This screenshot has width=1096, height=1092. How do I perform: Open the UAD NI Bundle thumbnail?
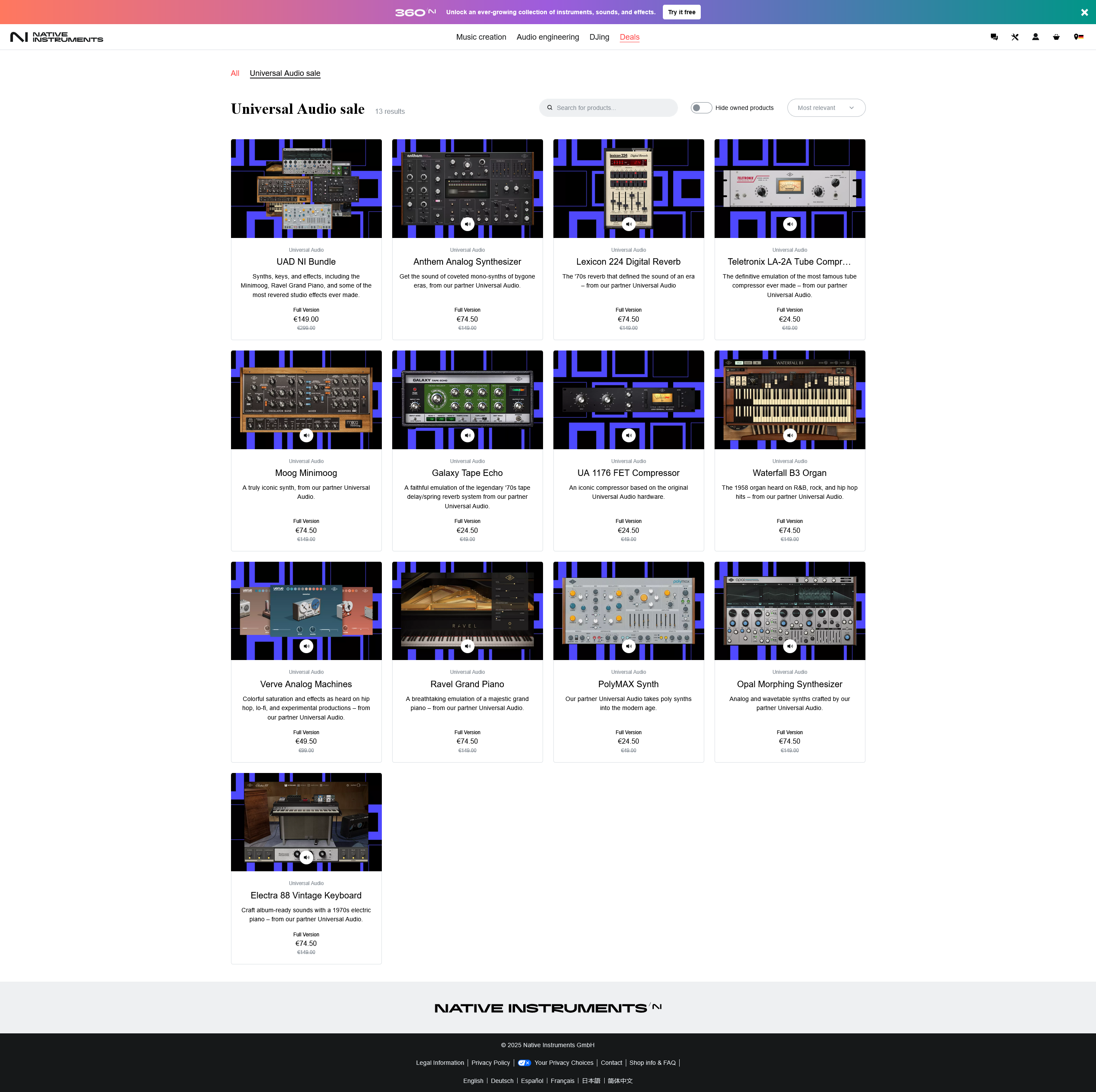(306, 188)
